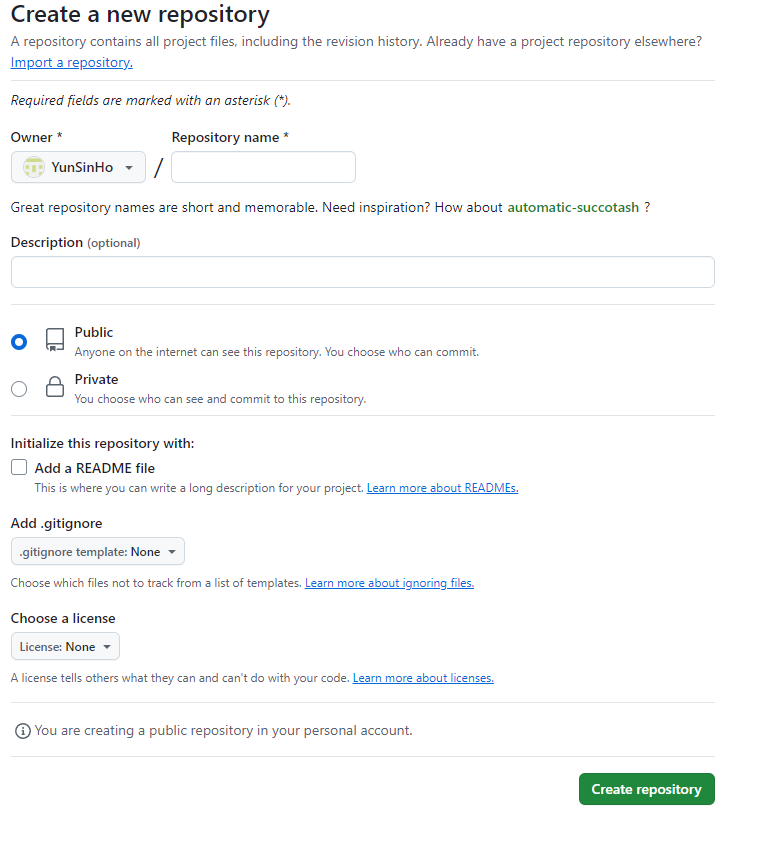Viewport: 762px width, 854px height.
Task: Open Learn more about licenses link
Action: click(x=423, y=678)
